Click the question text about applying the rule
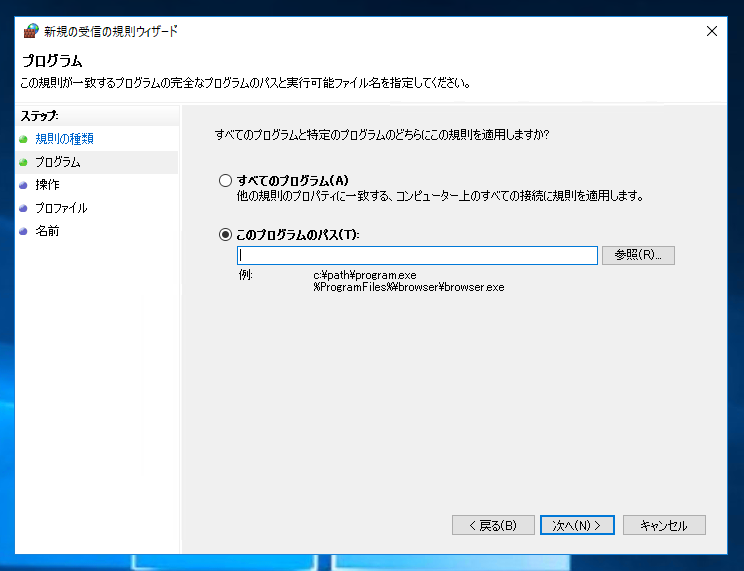This screenshot has height=571, width=744. point(382,135)
